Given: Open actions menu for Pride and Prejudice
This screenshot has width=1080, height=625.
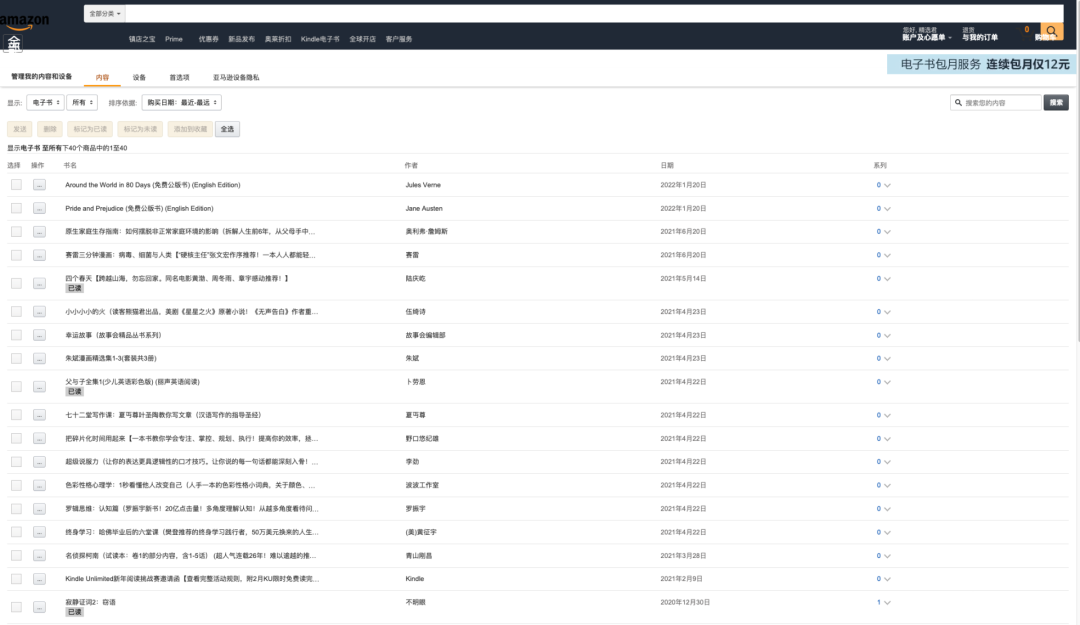Looking at the screenshot, I should pos(39,208).
